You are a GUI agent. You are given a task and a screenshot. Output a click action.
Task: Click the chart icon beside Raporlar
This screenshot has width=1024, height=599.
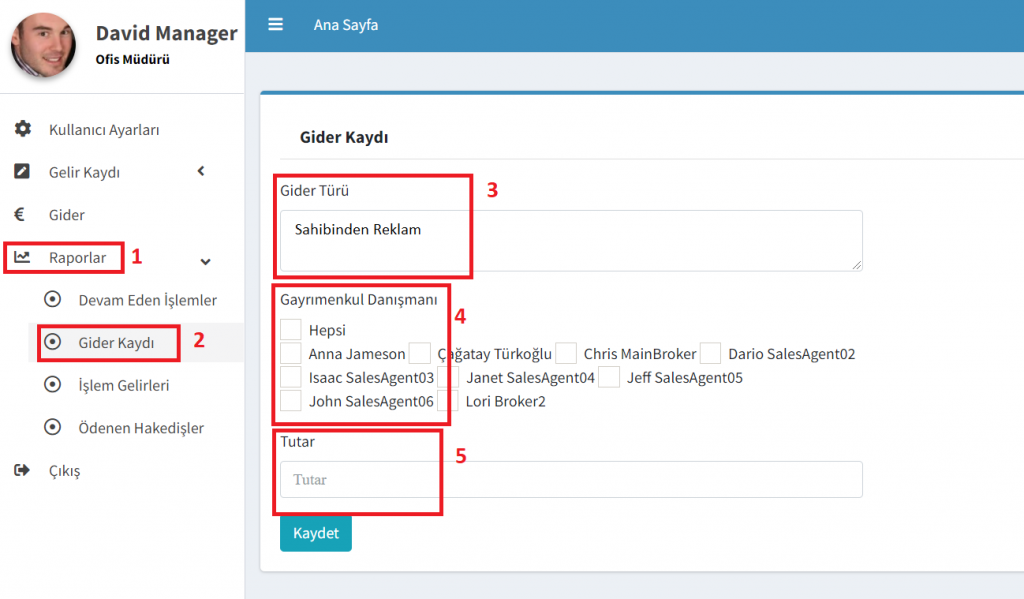(22, 257)
